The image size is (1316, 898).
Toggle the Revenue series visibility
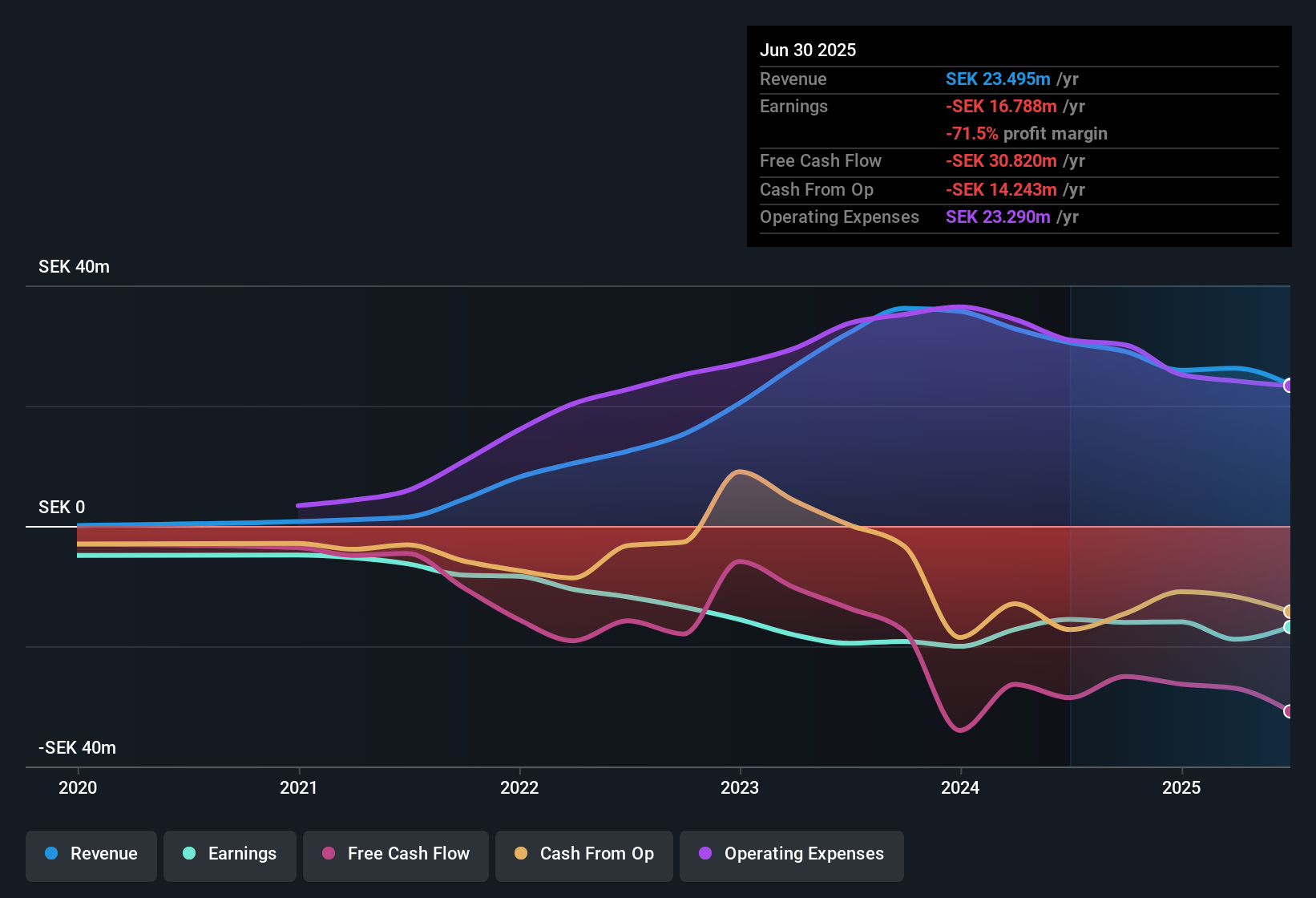pos(91,854)
